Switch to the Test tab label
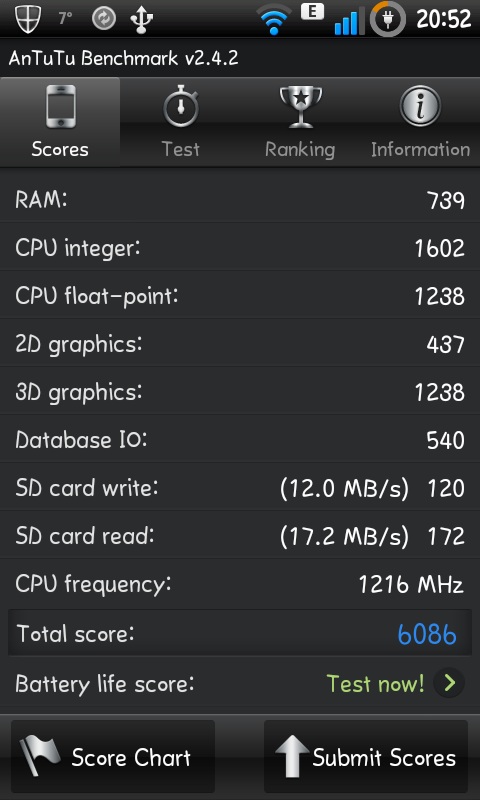Screen dimensions: 480x800 (x=181, y=149)
